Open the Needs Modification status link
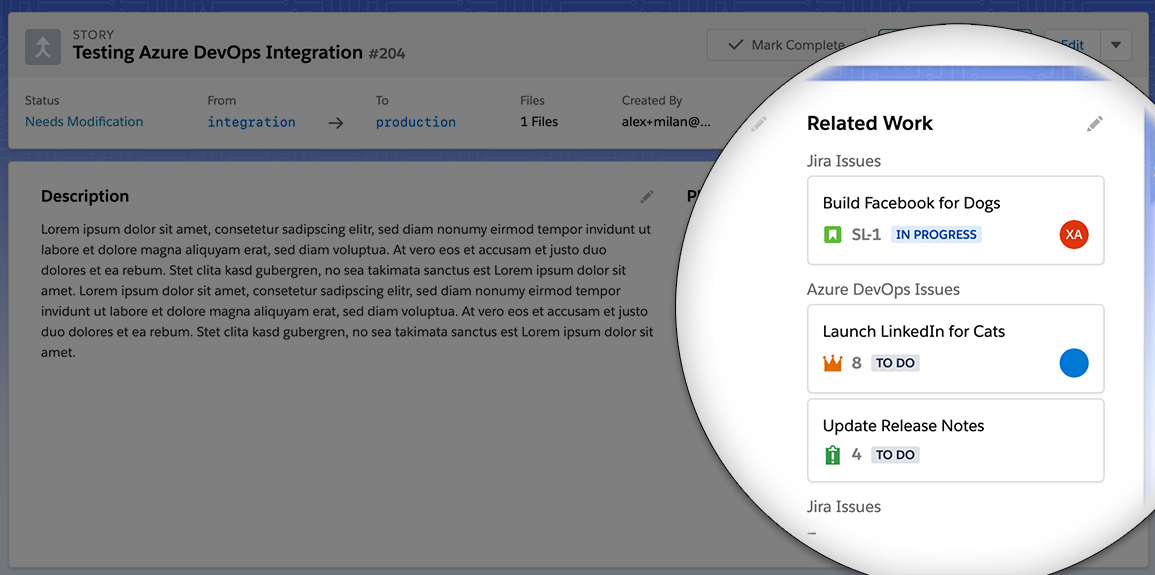This screenshot has height=575, width=1155. point(84,121)
